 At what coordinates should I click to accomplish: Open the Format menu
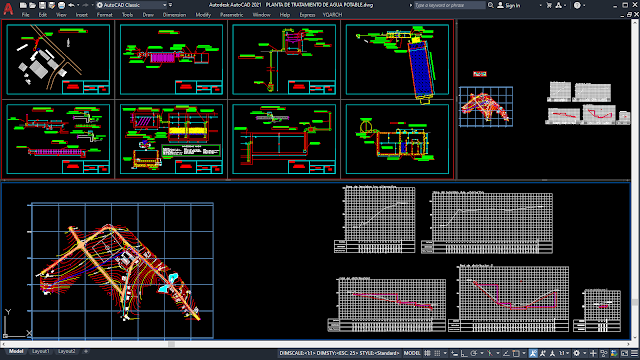[x=104, y=15]
